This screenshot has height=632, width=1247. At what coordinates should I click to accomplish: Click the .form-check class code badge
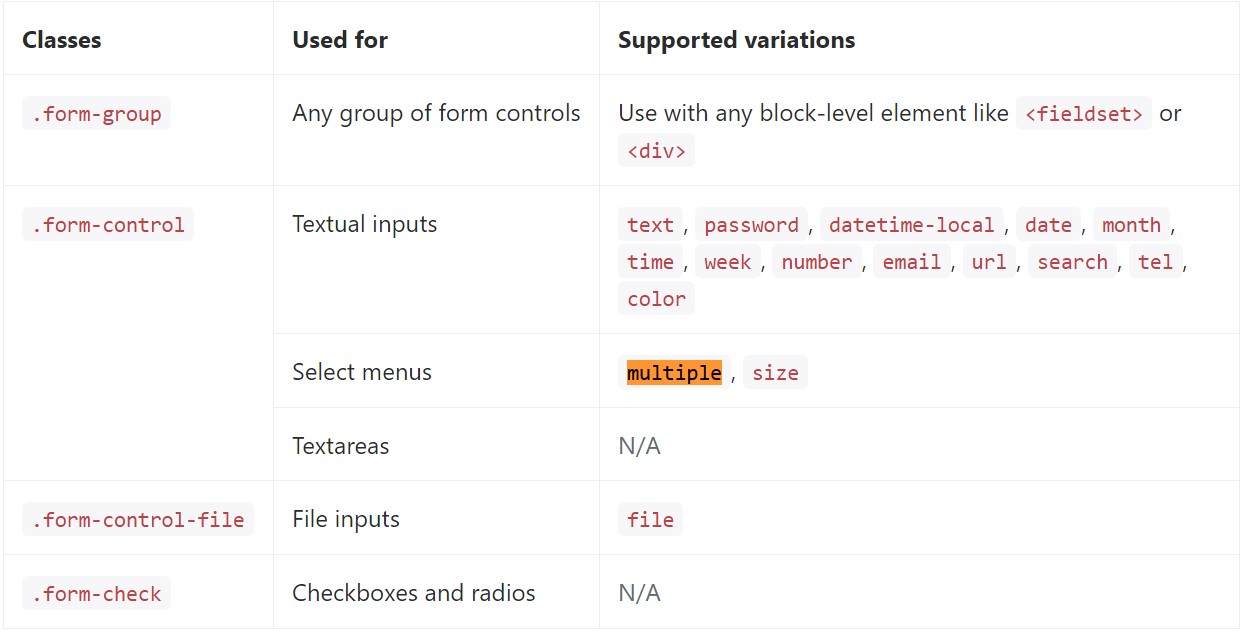[x=96, y=594]
